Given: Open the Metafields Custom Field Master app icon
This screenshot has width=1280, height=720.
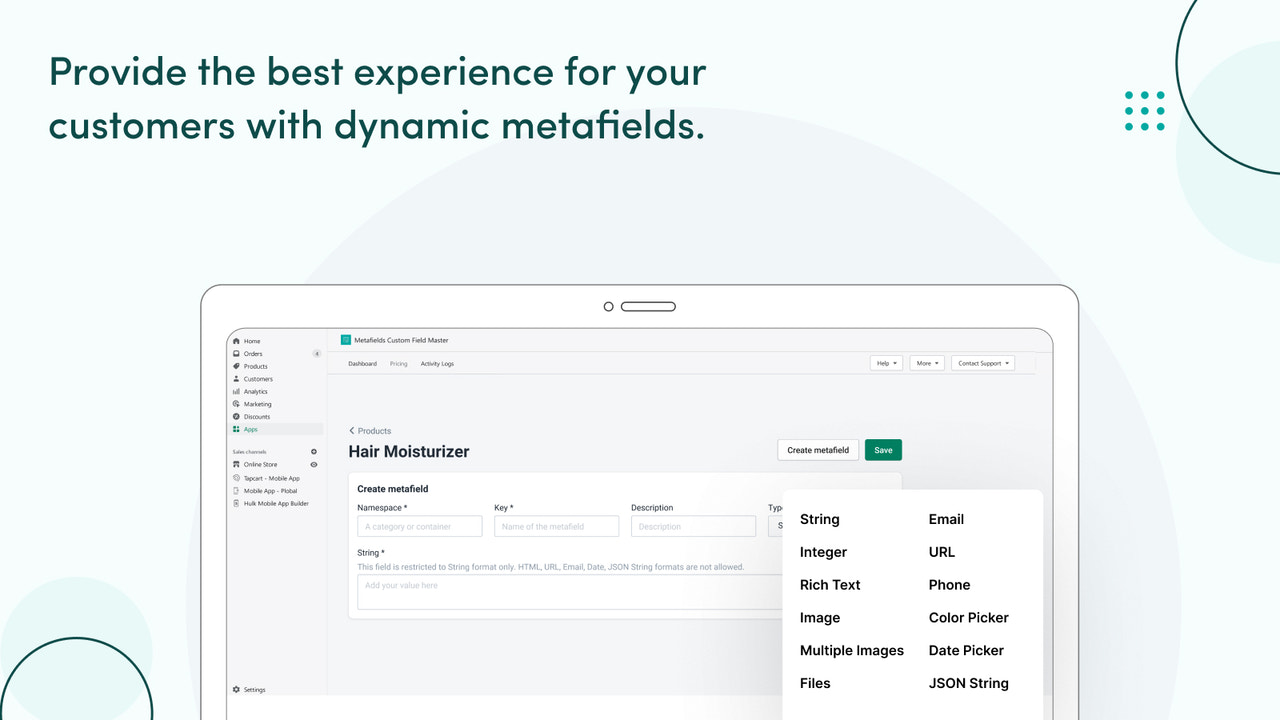Looking at the screenshot, I should tap(348, 339).
